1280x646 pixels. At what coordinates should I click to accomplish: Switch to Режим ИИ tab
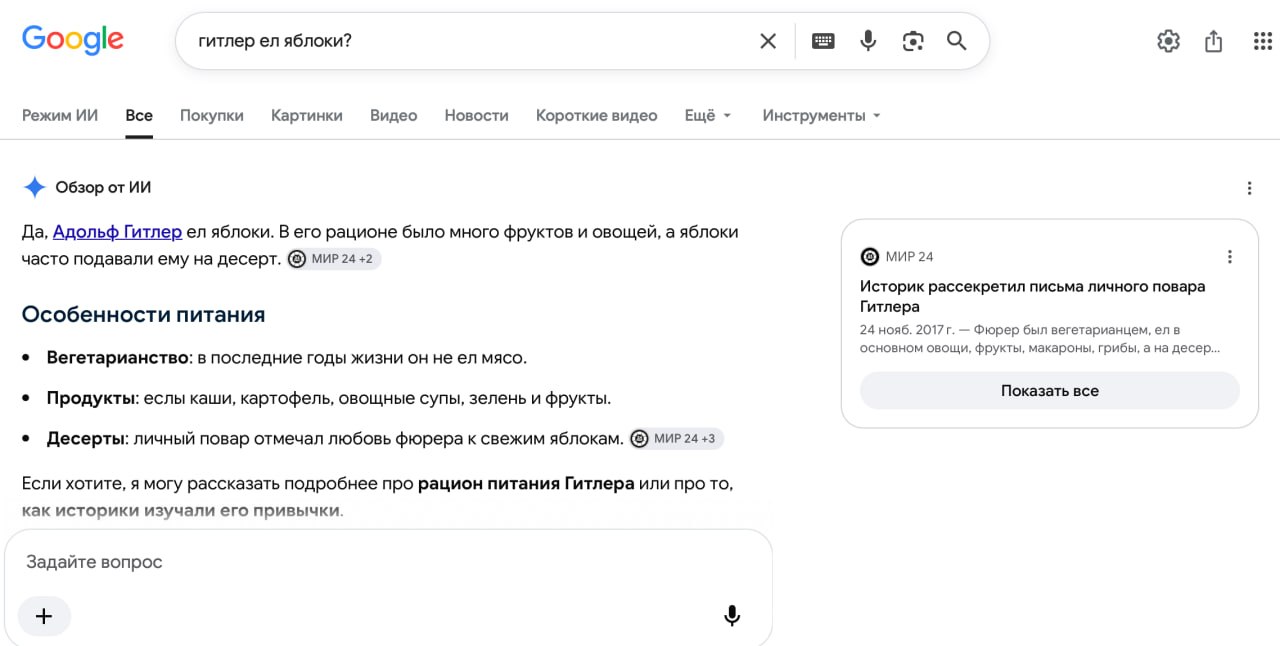[x=60, y=115]
